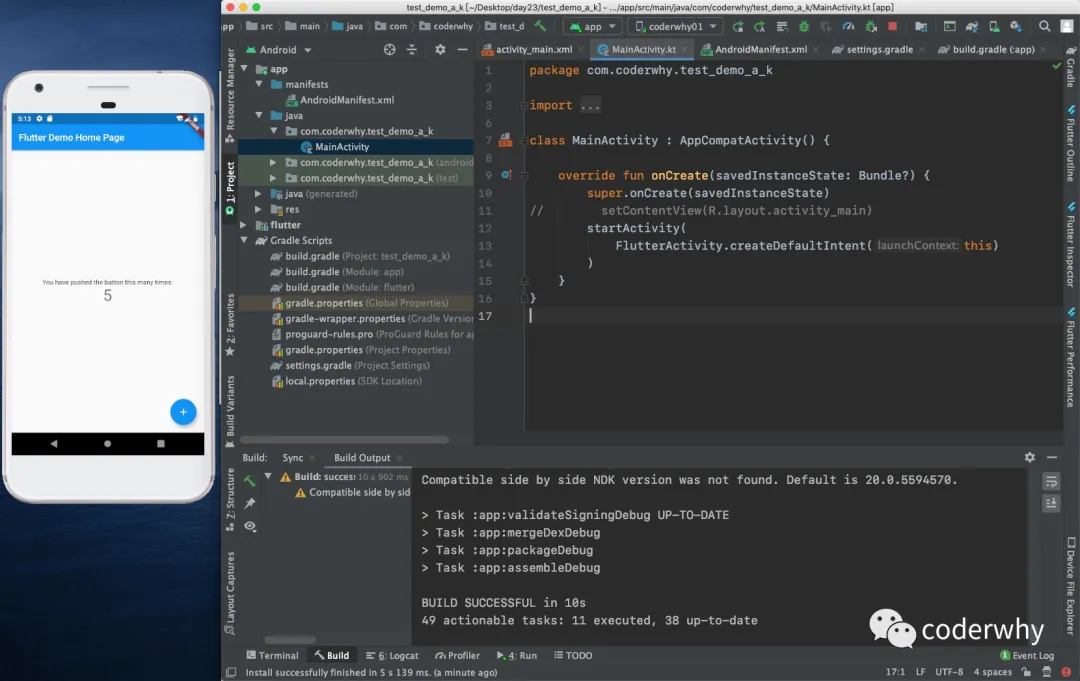Select the Build Output tab
Image resolution: width=1080 pixels, height=681 pixels.
(x=362, y=458)
